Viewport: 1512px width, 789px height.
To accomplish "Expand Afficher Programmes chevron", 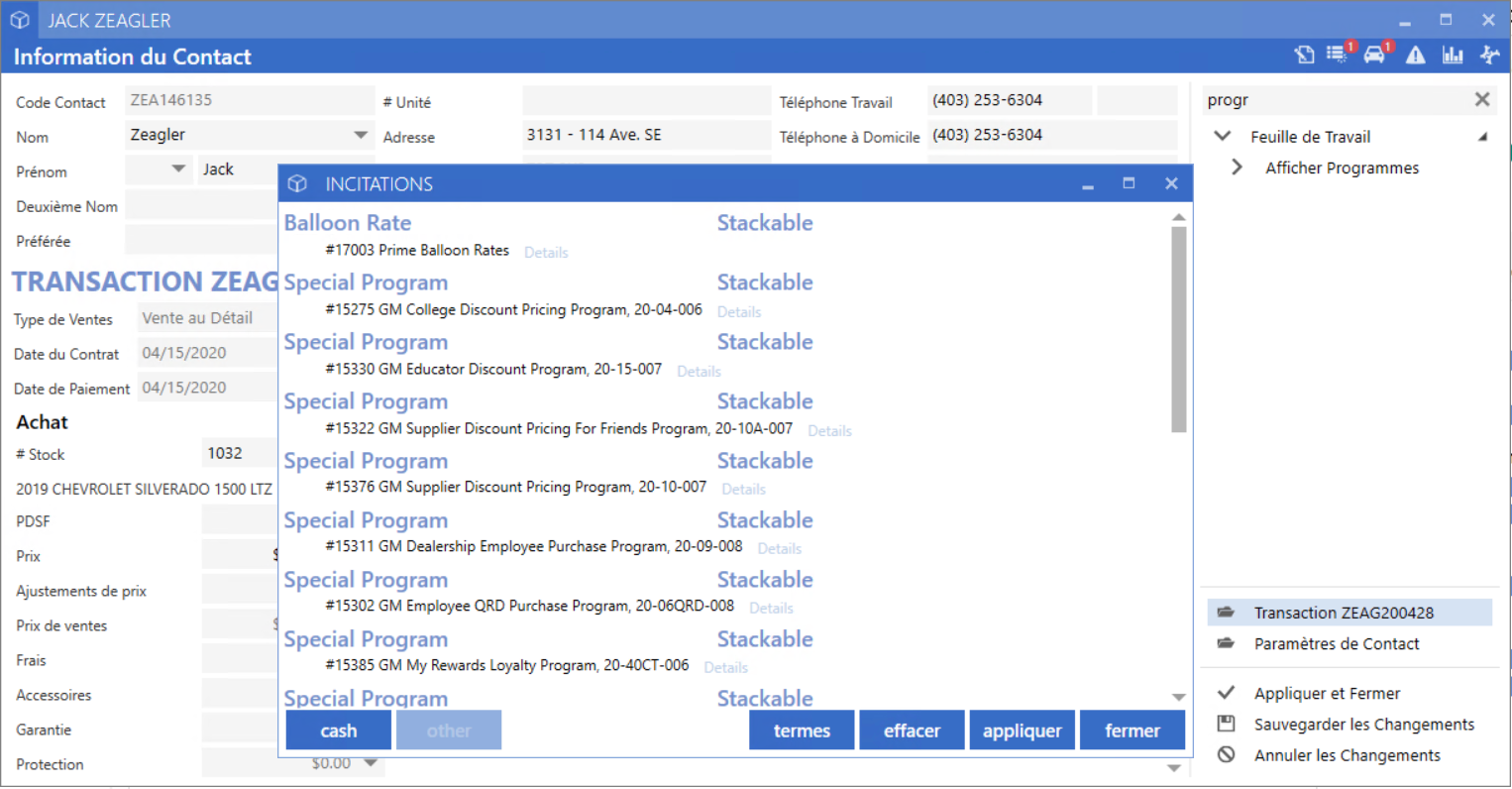I will pyautogui.click(x=1237, y=168).
